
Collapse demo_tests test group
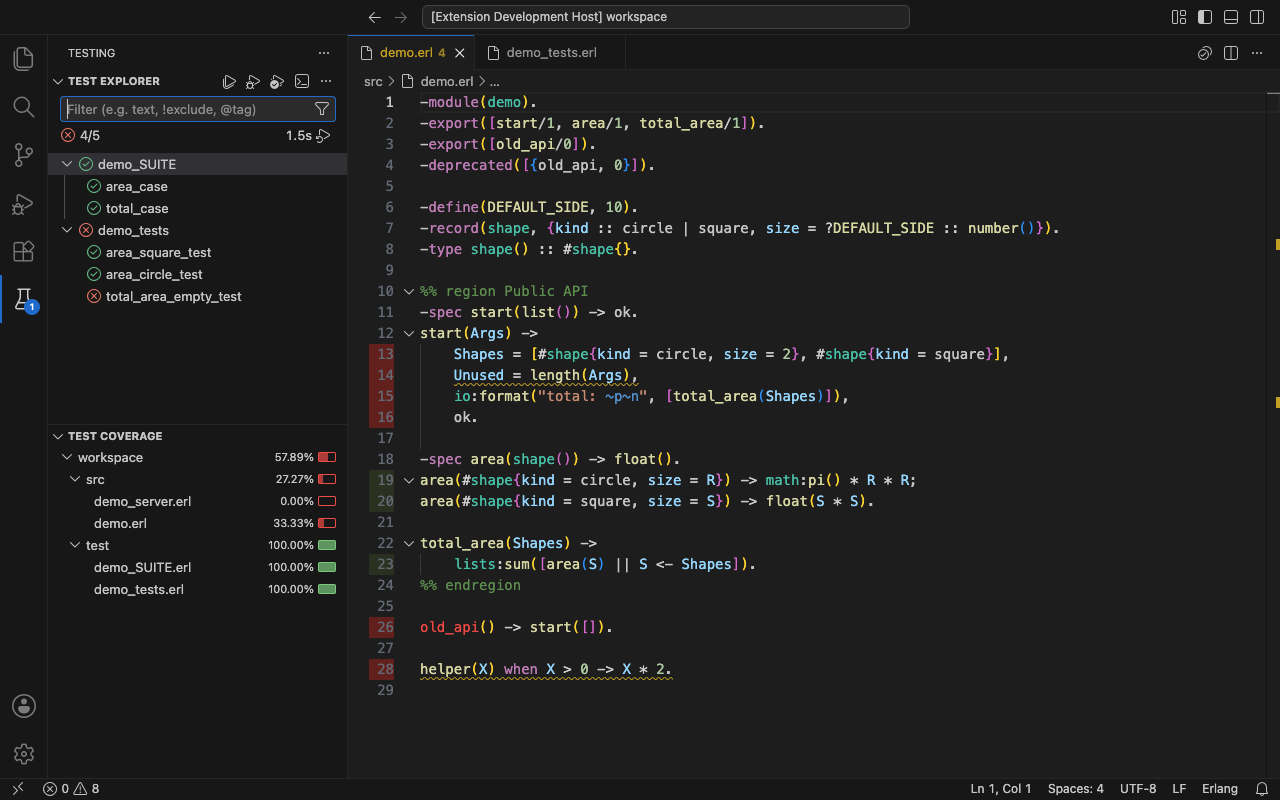point(67,230)
